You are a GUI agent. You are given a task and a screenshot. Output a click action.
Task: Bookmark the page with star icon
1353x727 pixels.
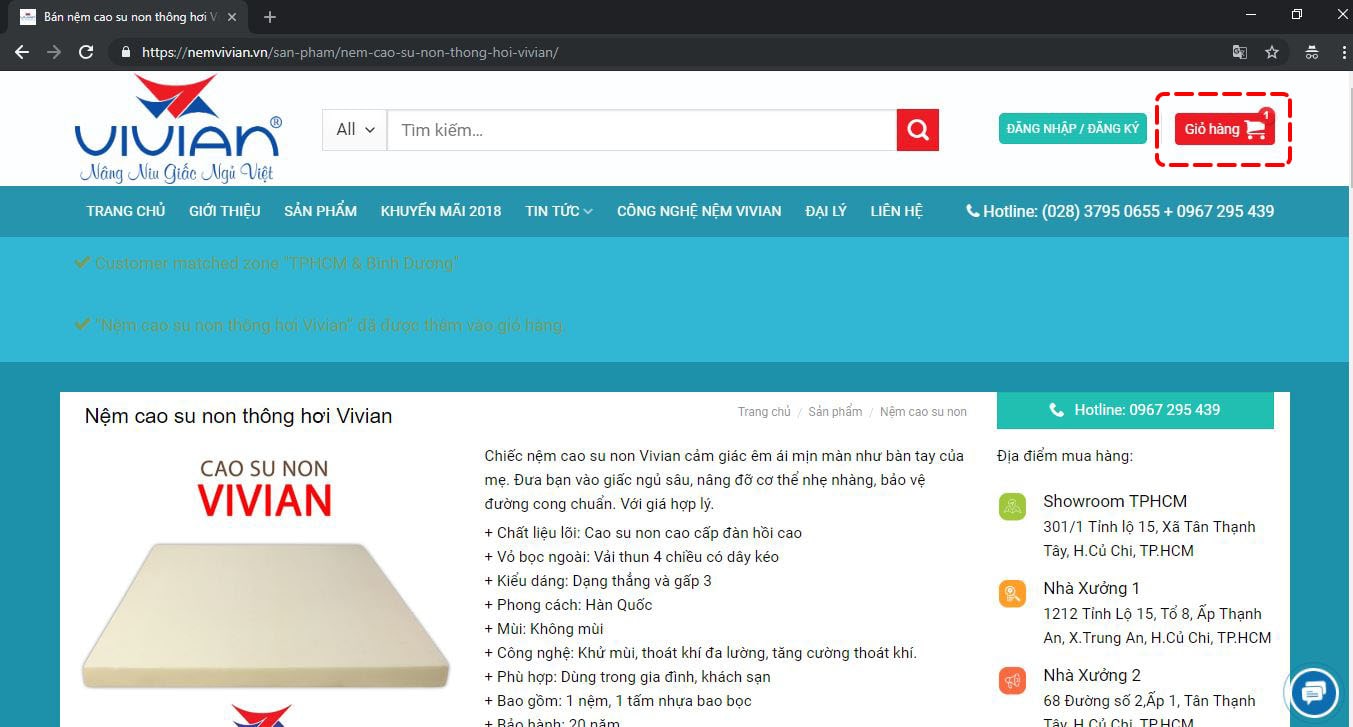(x=1272, y=52)
